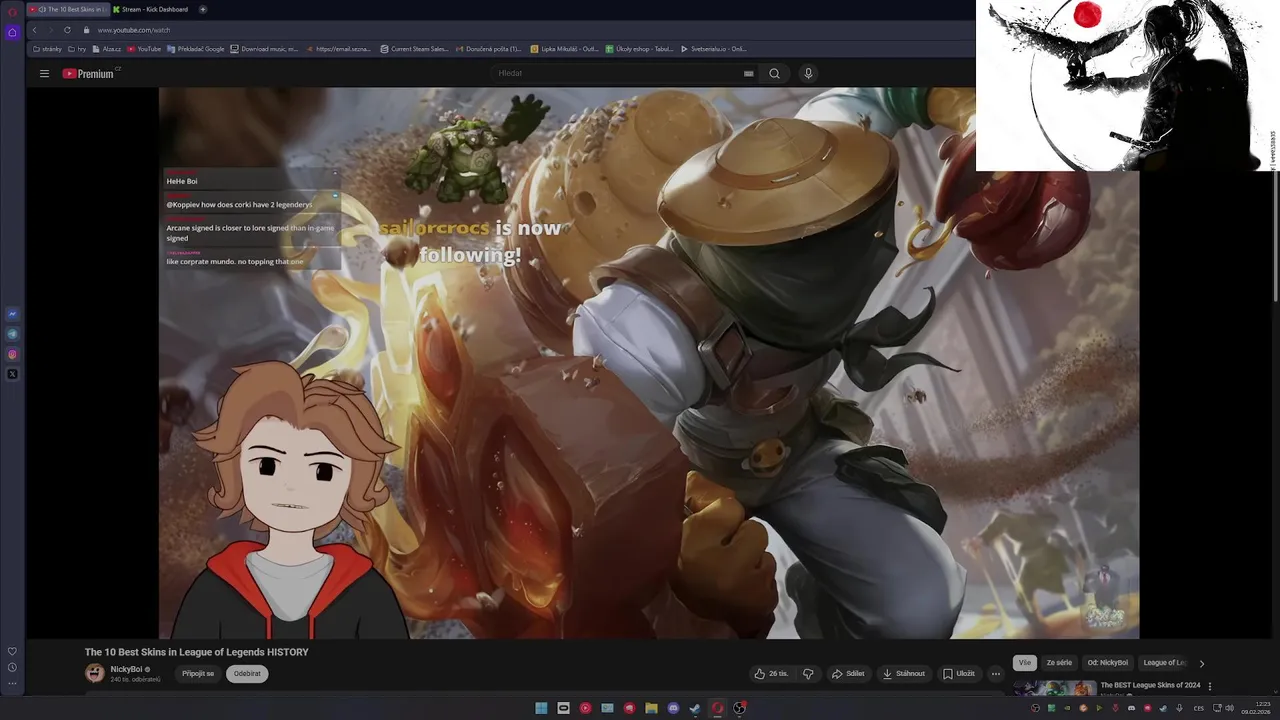Like the video (26 tis.)
The width and height of the screenshot is (1280, 720).
(771, 674)
